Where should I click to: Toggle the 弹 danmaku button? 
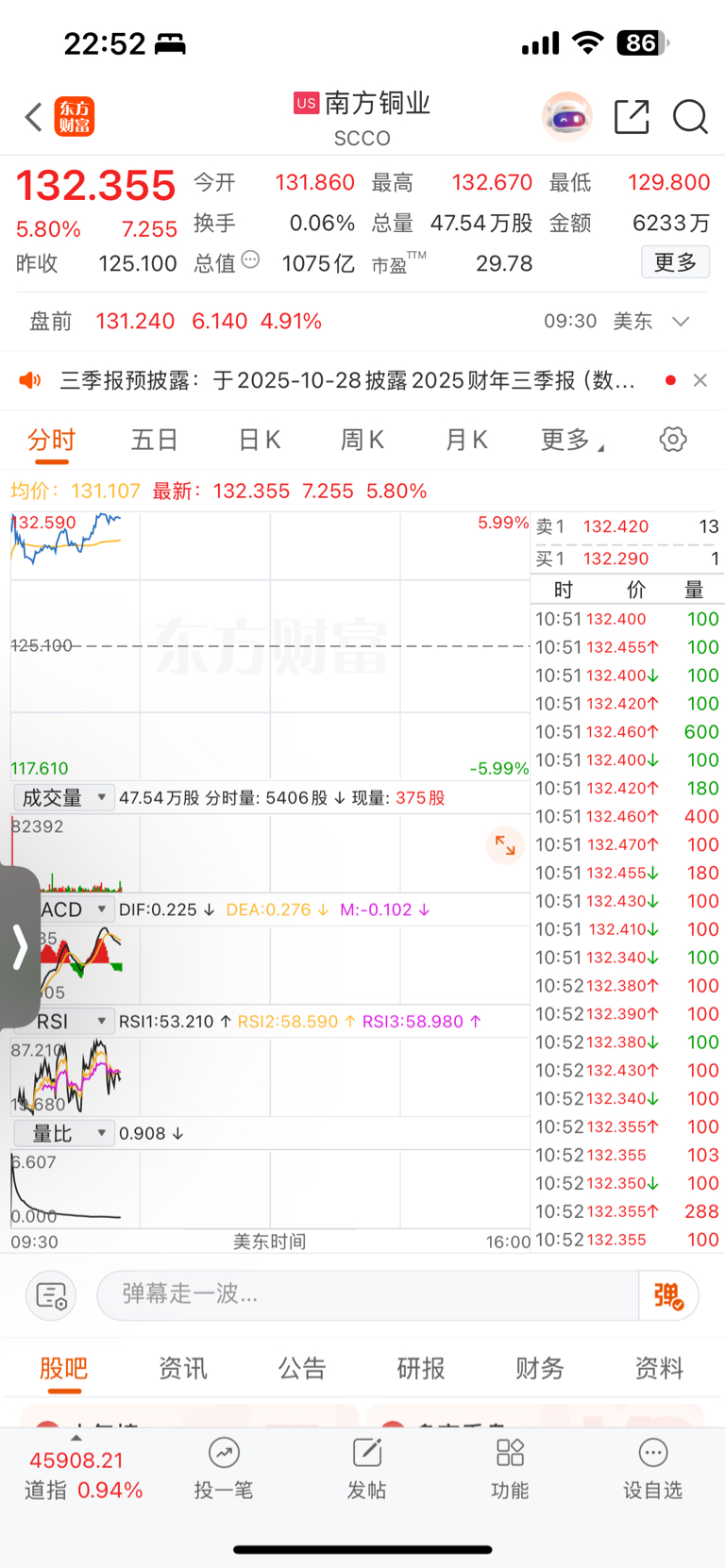(668, 1295)
